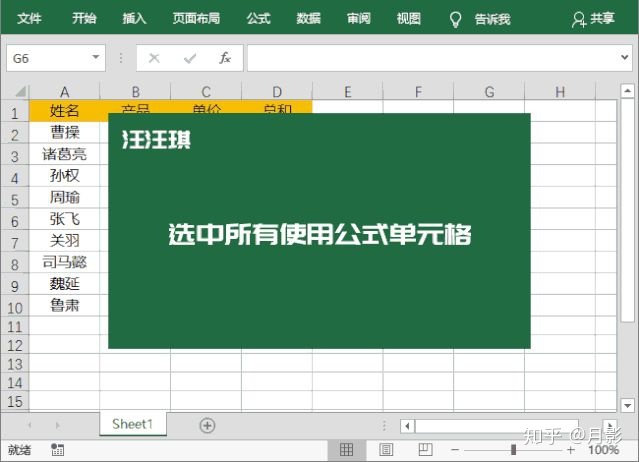Screen dimensions: 639x462
Task: Add a new sheet with plus icon
Action: [x=207, y=425]
